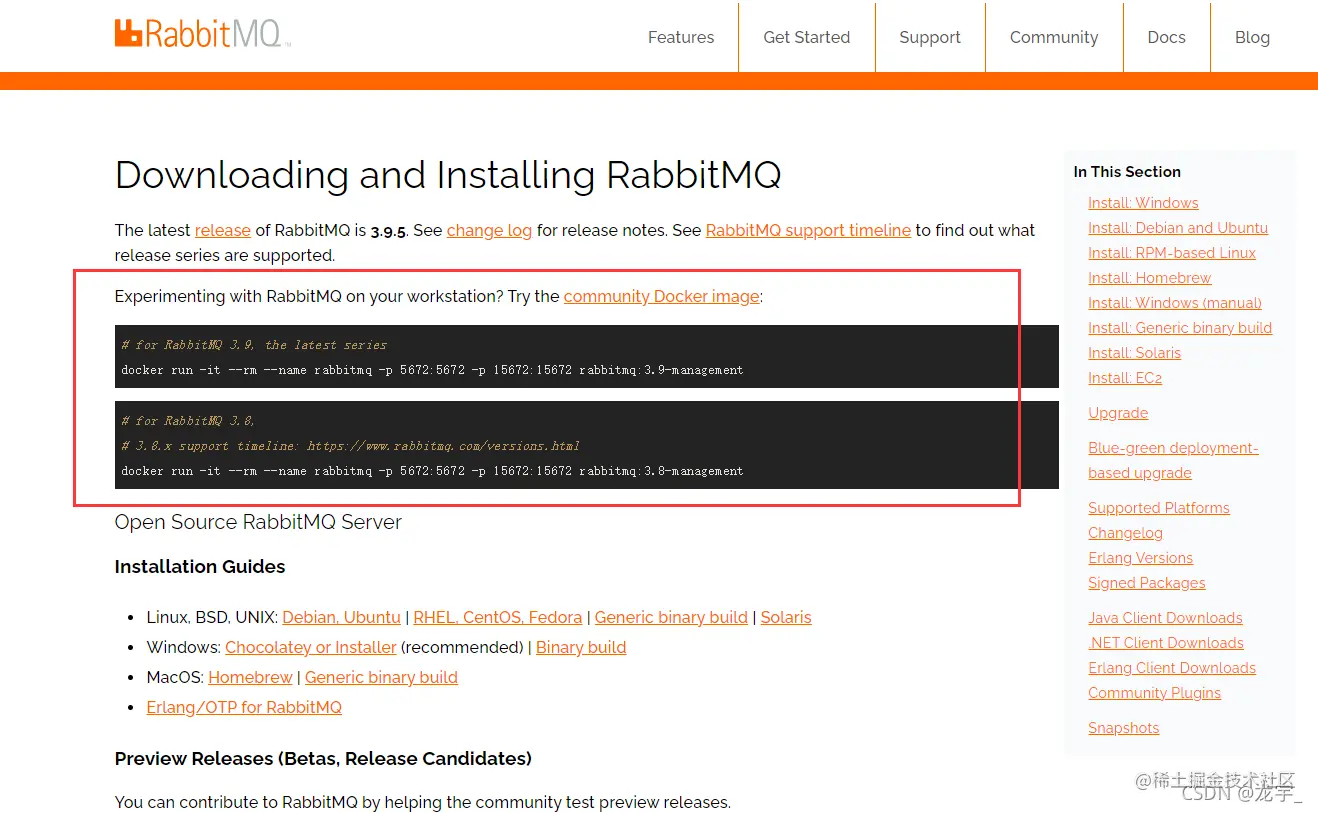Open 'Supported Platforms' sidebar link

pyautogui.click(x=1159, y=508)
